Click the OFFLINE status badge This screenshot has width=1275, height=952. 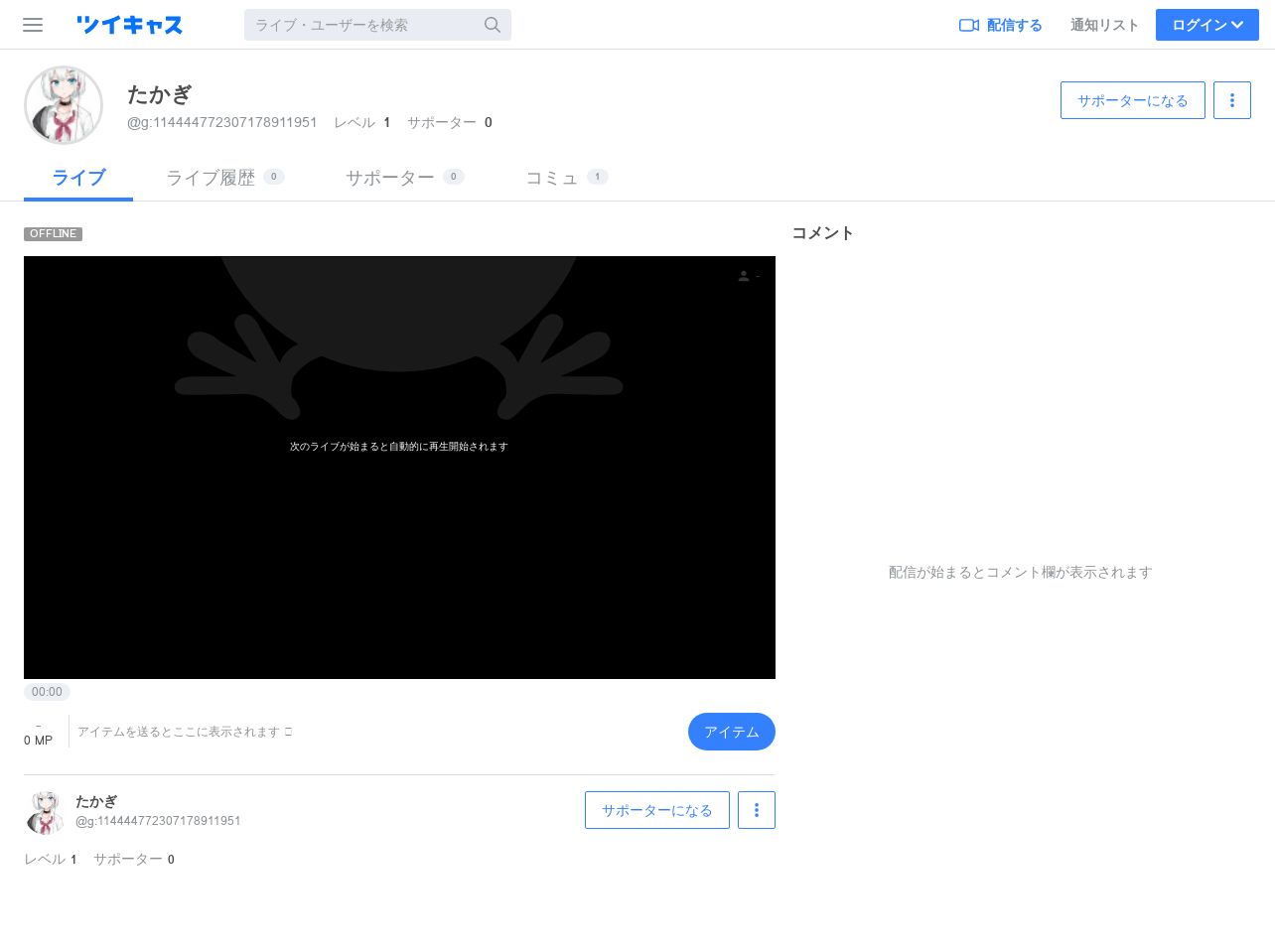pyautogui.click(x=53, y=234)
